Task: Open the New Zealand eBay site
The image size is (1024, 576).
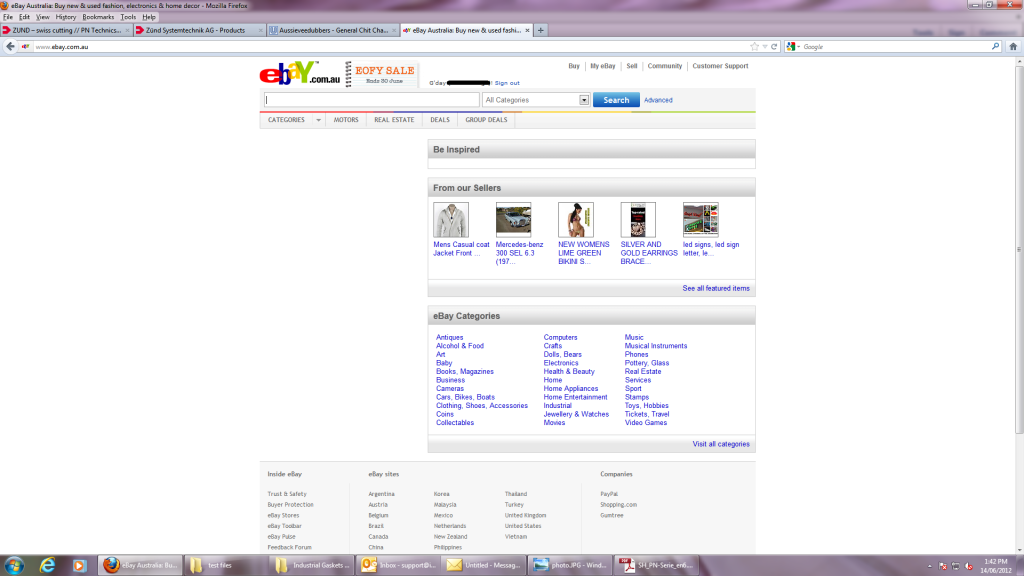Action: 451,537
